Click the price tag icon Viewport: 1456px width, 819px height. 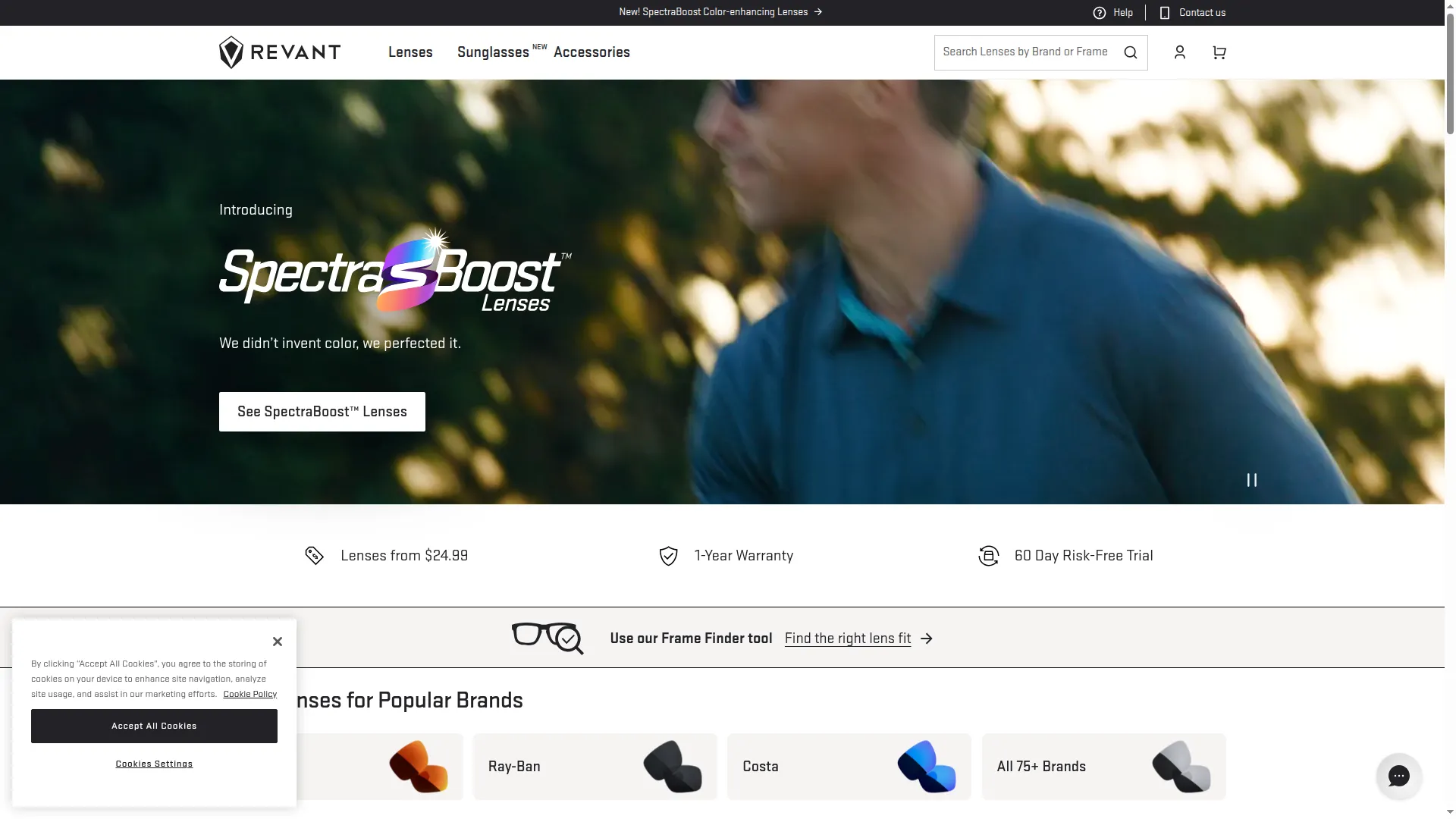pos(314,556)
